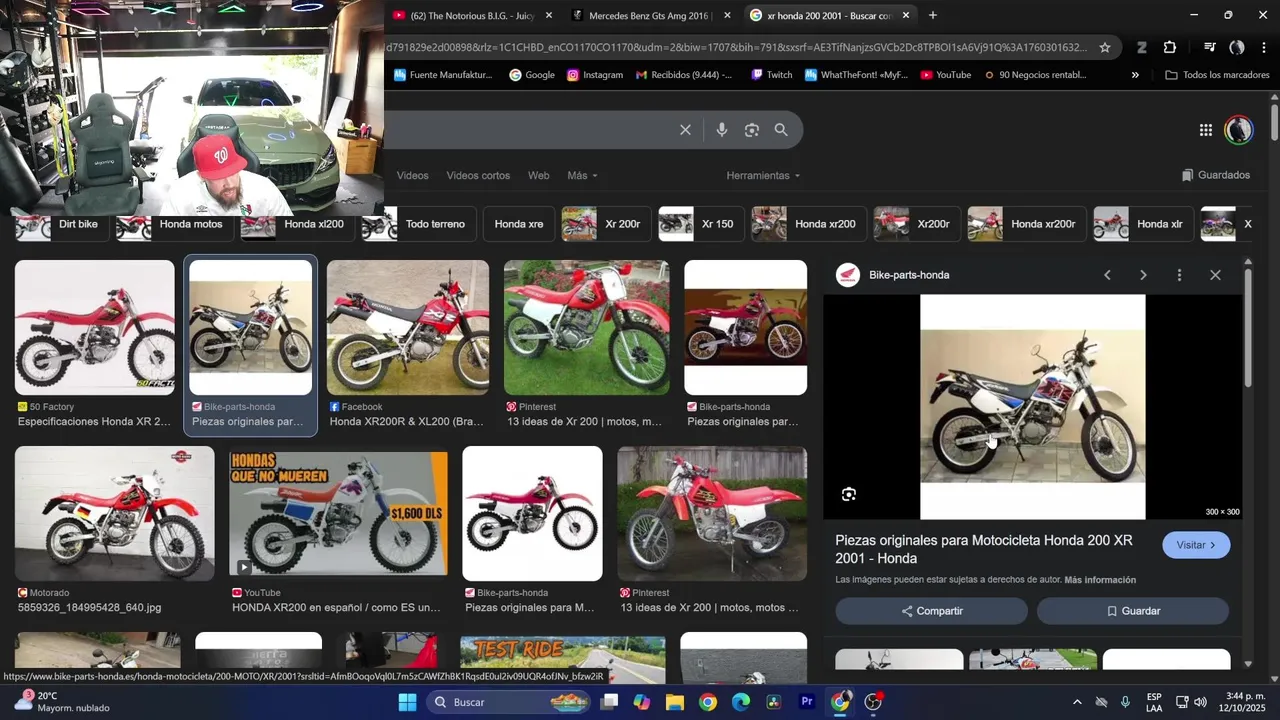Screen dimensions: 1280x720
Task: Click the Compartir button
Action: [x=931, y=611]
